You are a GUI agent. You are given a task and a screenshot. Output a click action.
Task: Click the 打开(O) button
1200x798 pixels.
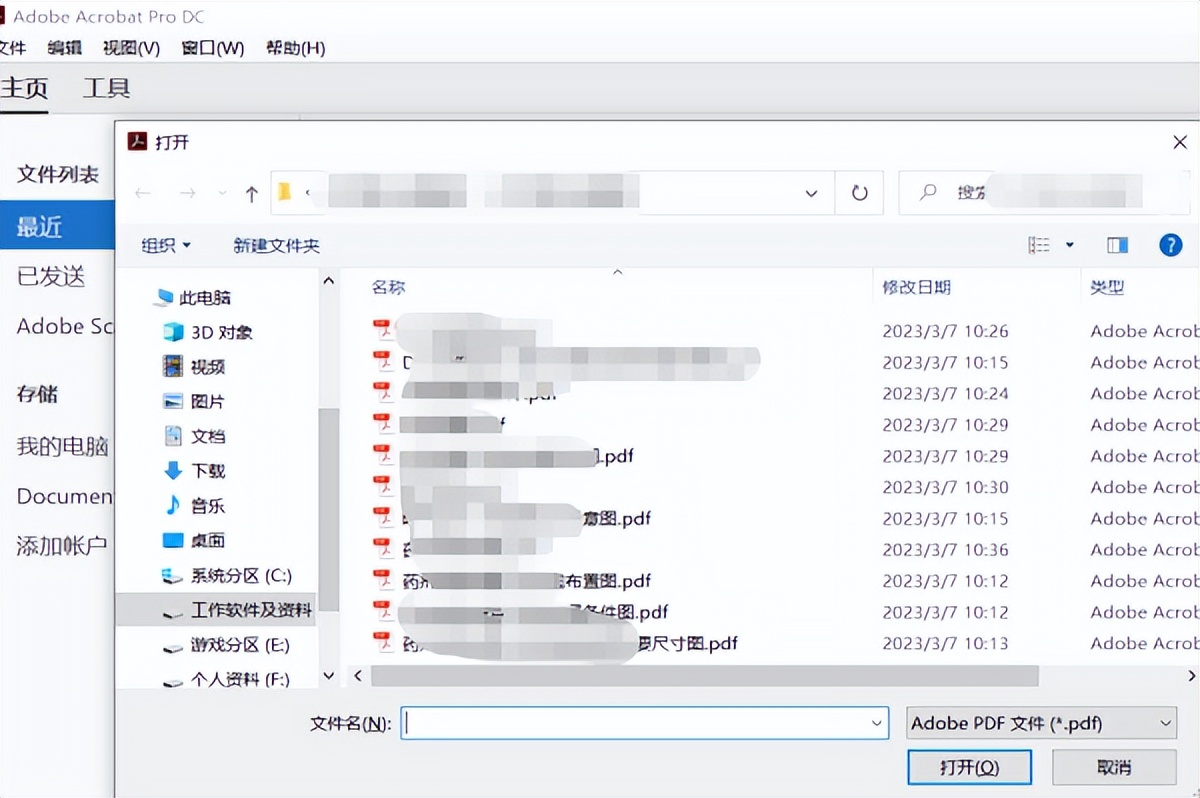pos(968,767)
